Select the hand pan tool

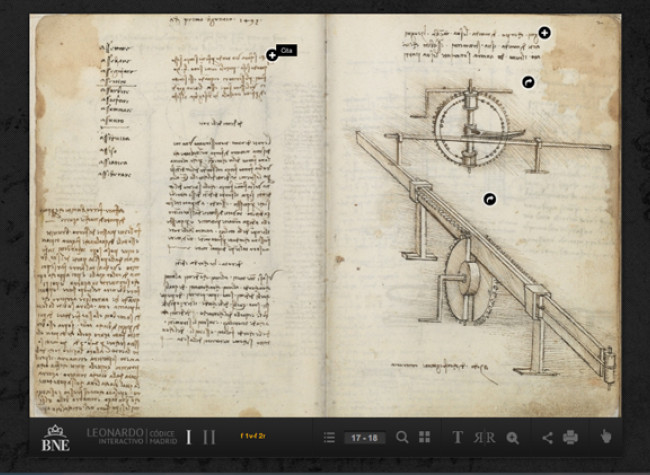click(x=606, y=436)
